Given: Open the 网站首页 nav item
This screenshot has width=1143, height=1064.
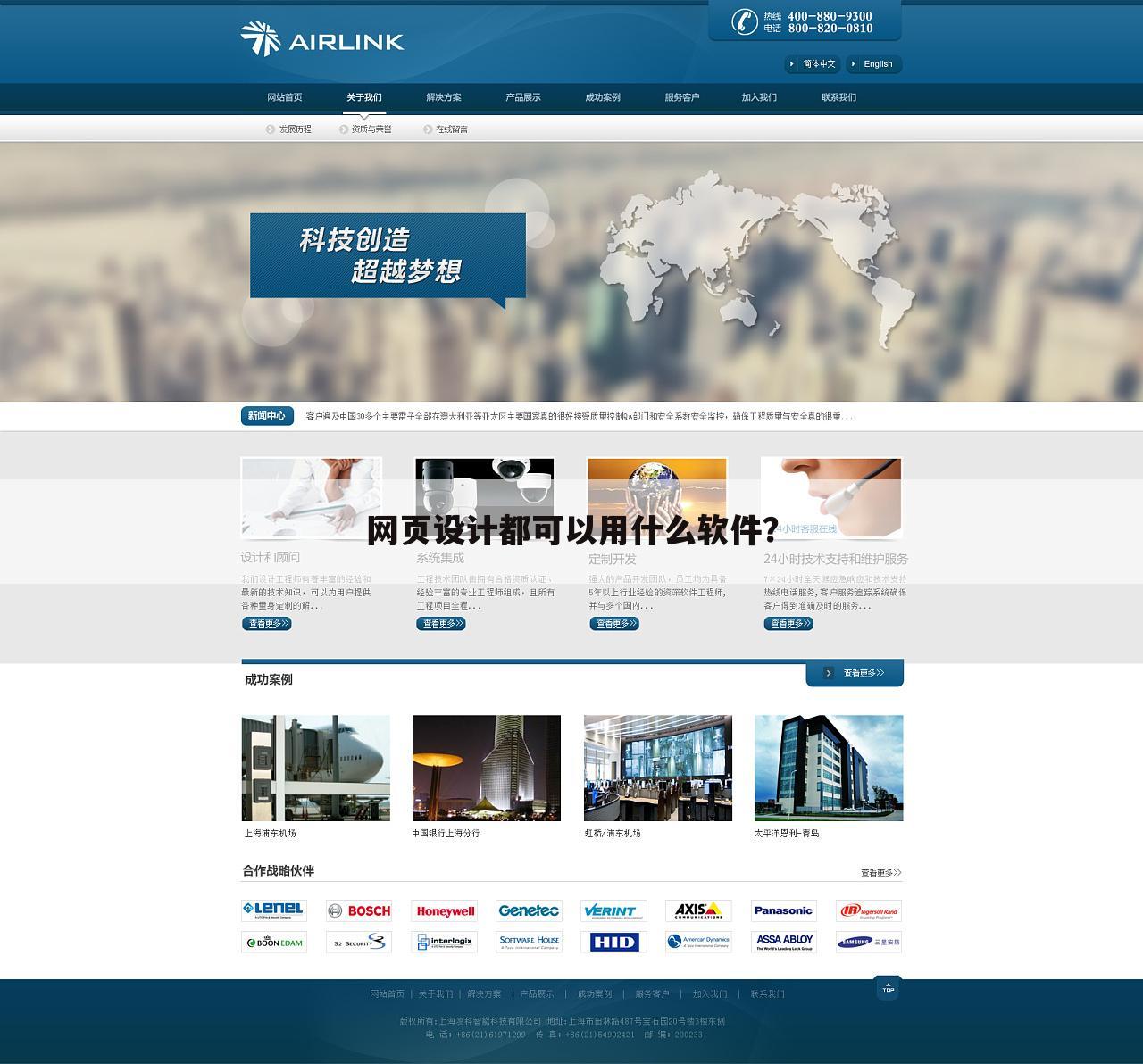Looking at the screenshot, I should tap(285, 97).
